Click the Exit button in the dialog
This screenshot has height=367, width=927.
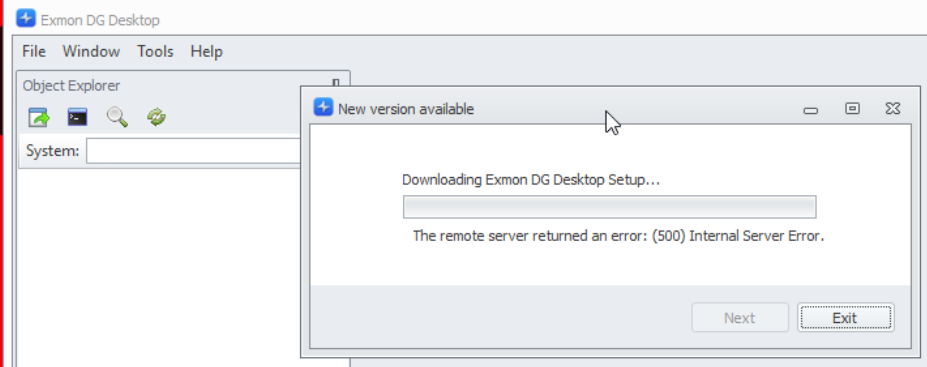(845, 318)
